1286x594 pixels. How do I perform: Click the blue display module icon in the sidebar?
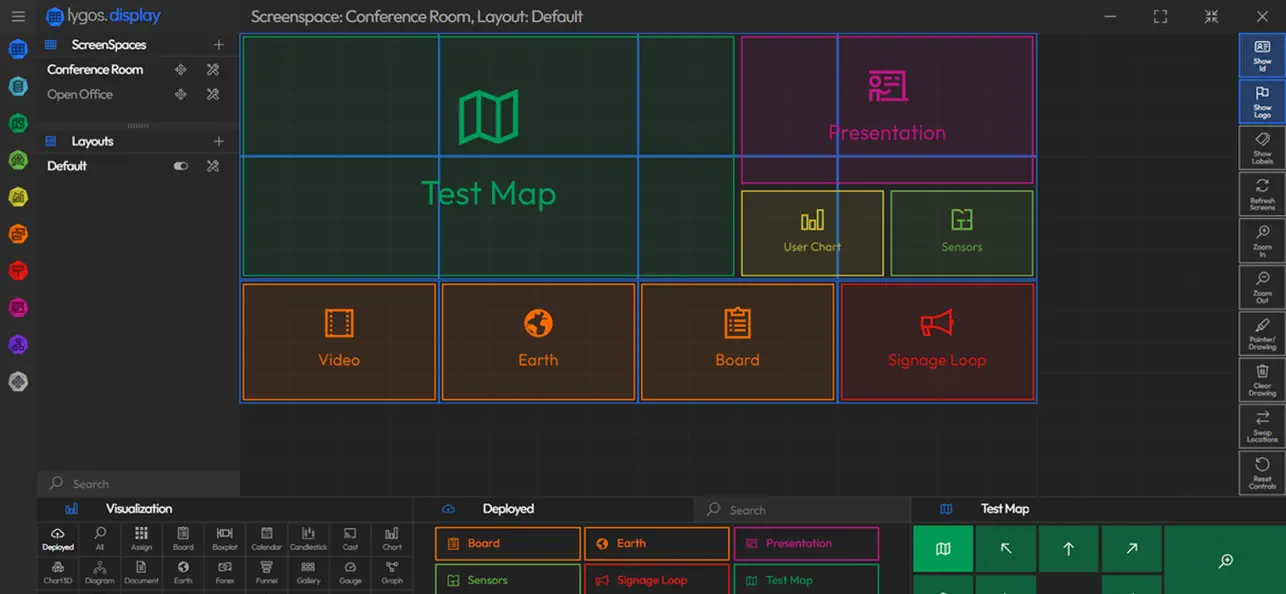point(18,50)
